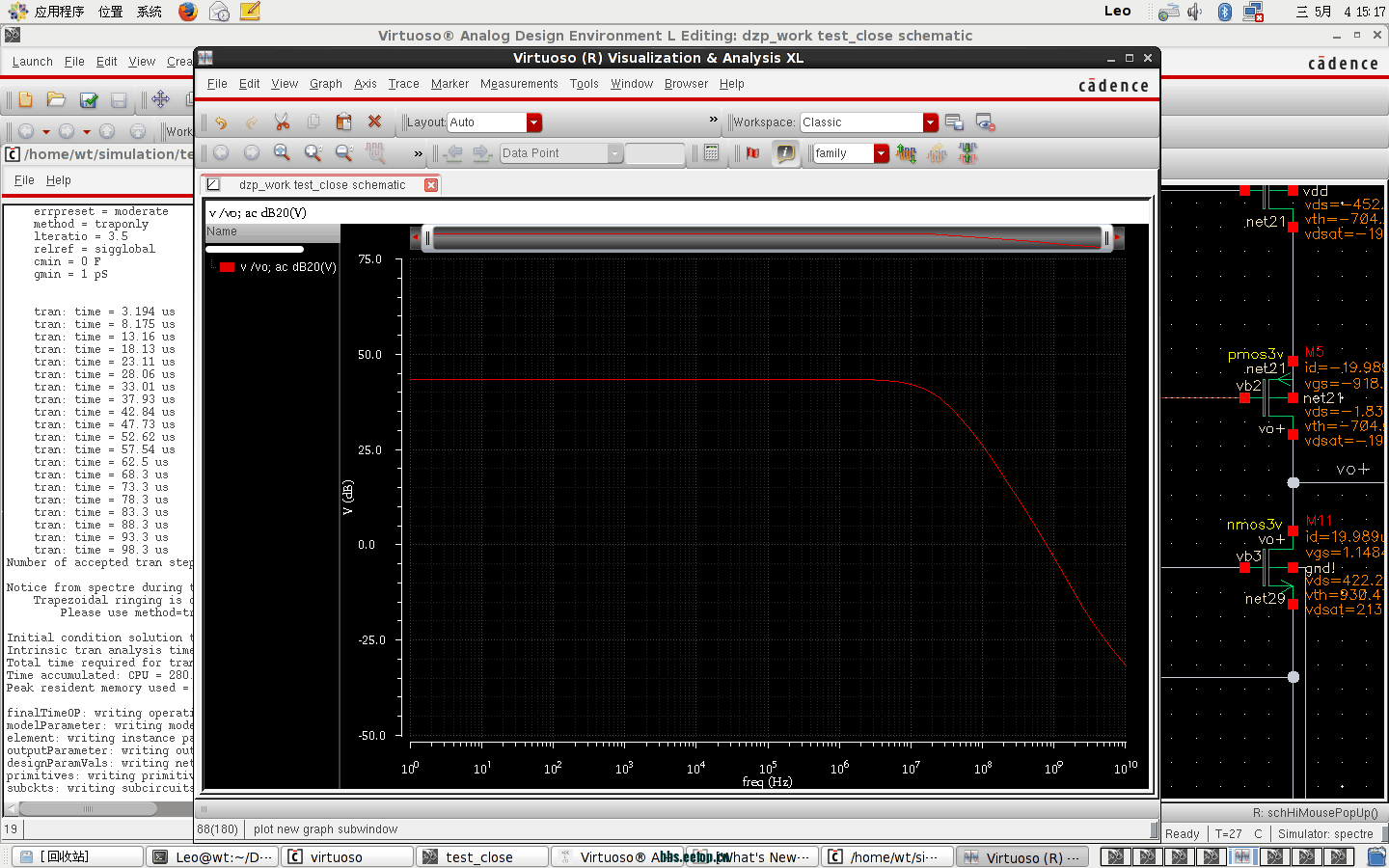Click the Zoom in magnifier icon
The width and height of the screenshot is (1389, 868).
[313, 152]
